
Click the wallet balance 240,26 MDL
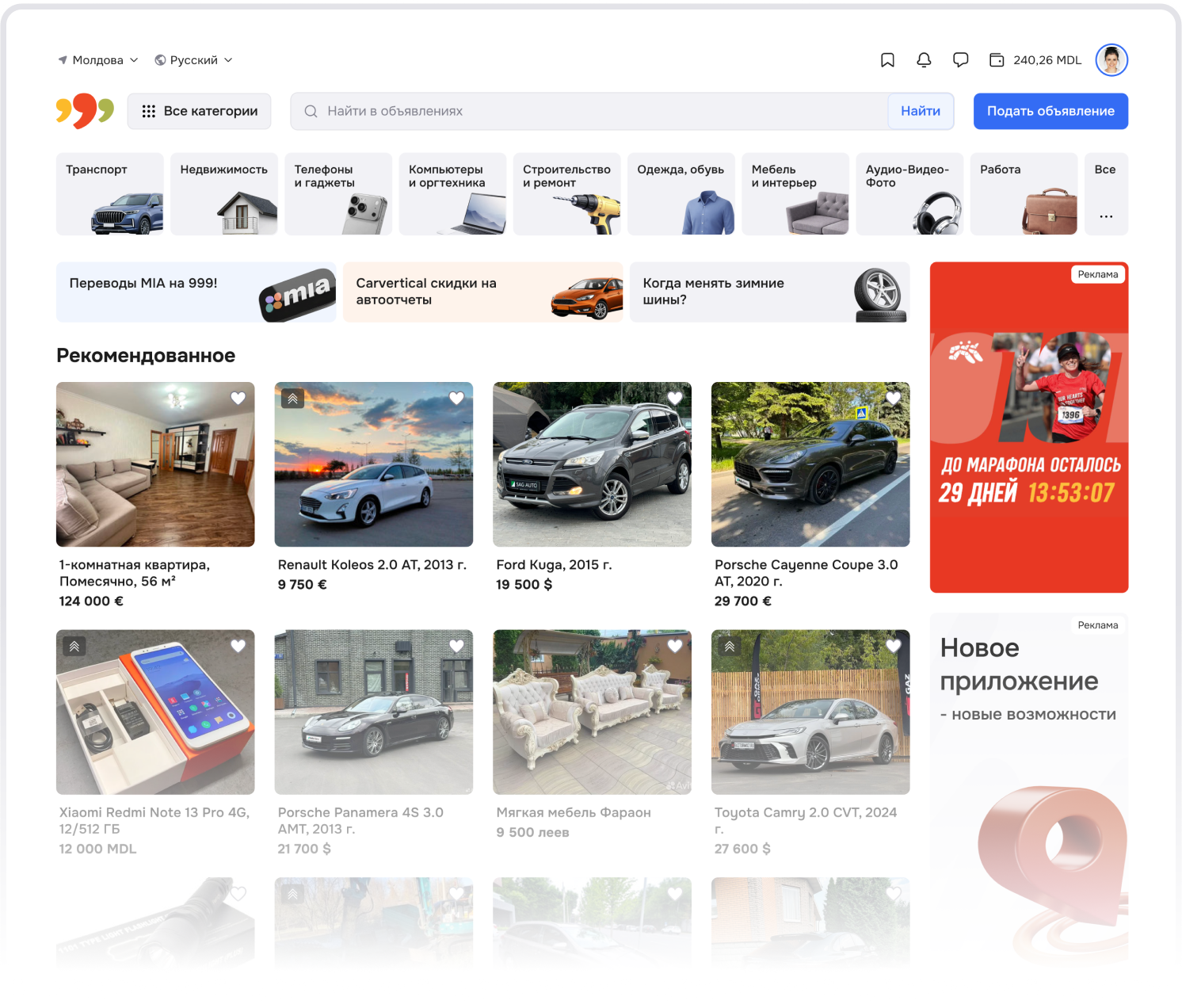click(1035, 60)
